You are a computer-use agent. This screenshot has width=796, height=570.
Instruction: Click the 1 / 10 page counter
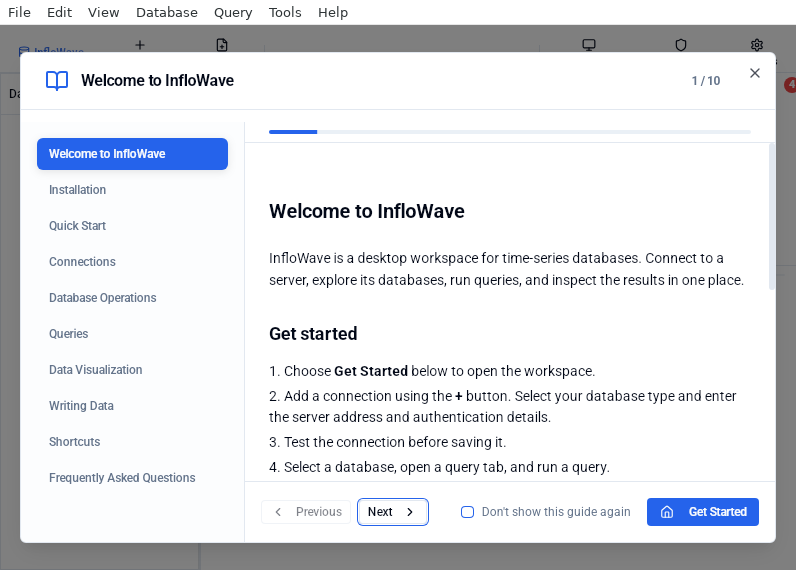pyautogui.click(x=706, y=81)
